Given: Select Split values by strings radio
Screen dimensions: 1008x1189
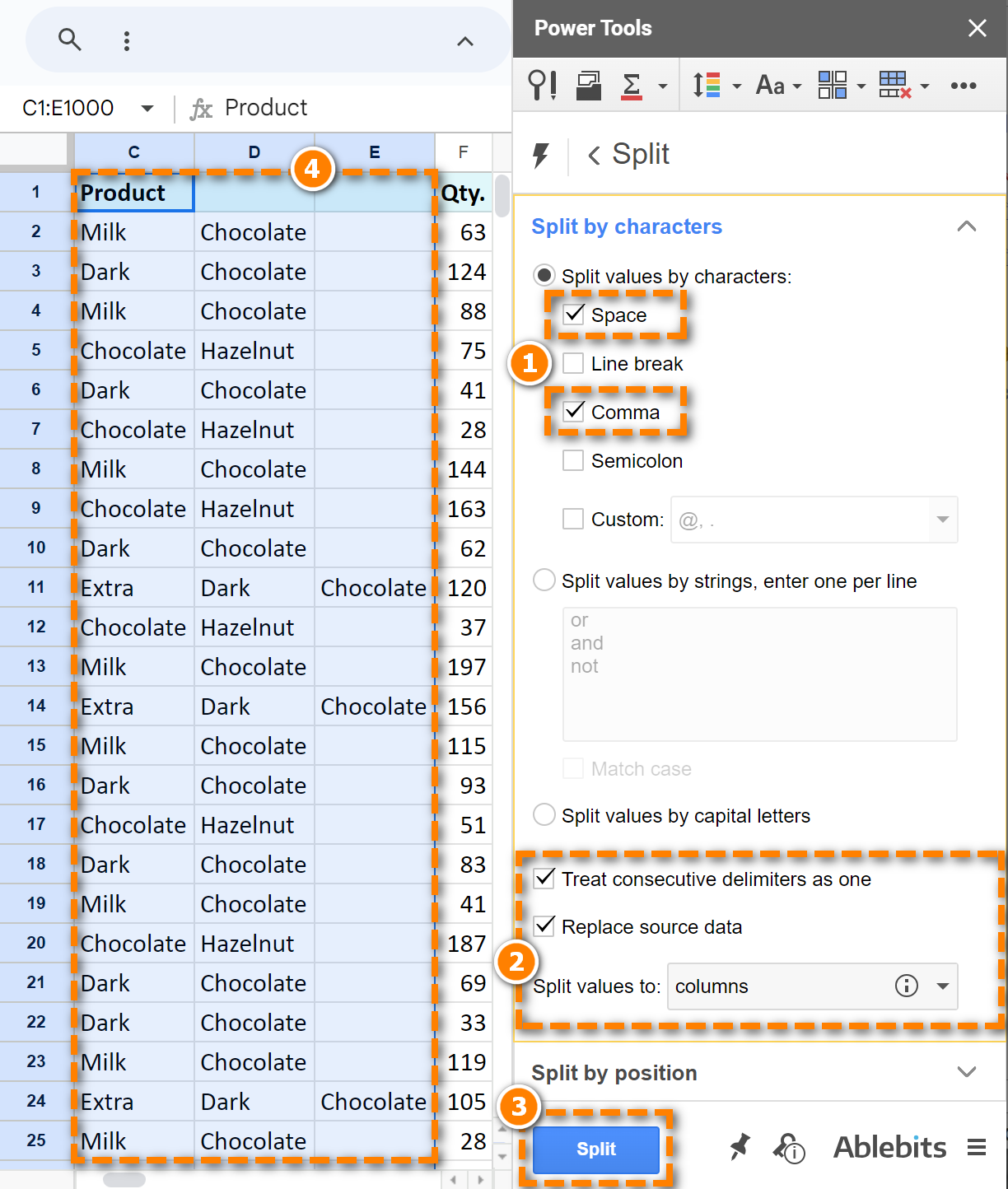Looking at the screenshot, I should coord(544,581).
